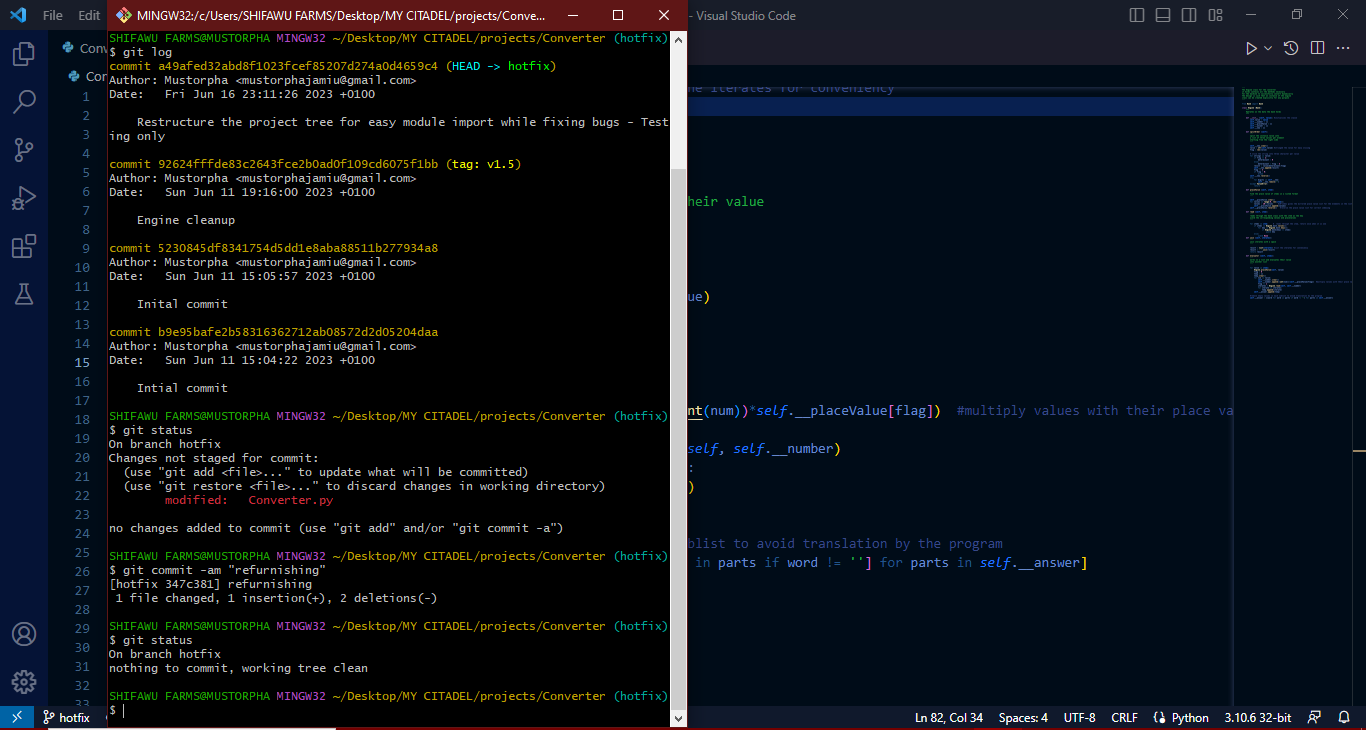Viewport: 1366px width, 730px height.
Task: Open the Edit menu
Action: (89, 15)
